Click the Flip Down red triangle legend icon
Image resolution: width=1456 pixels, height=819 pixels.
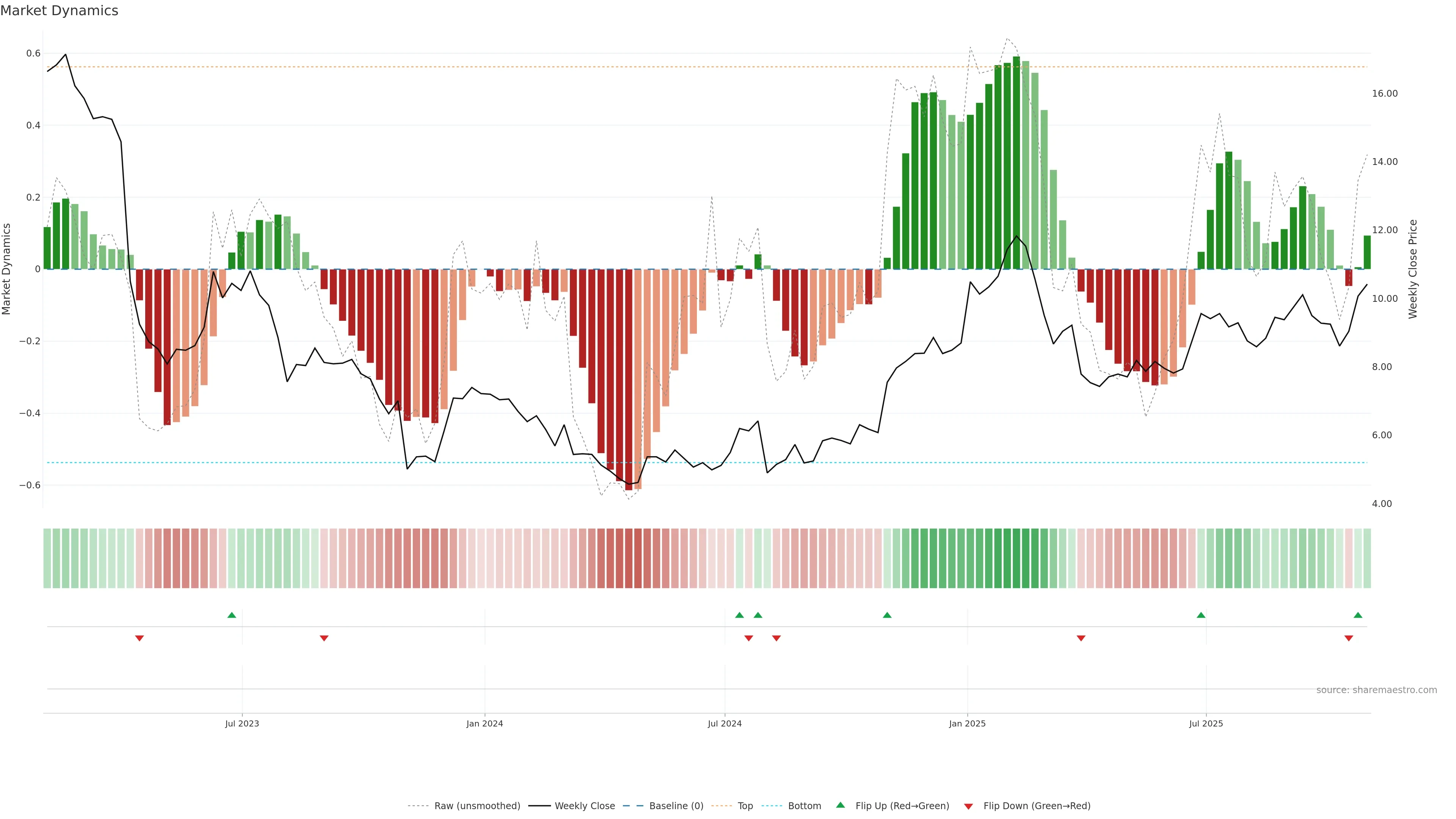[x=968, y=806]
